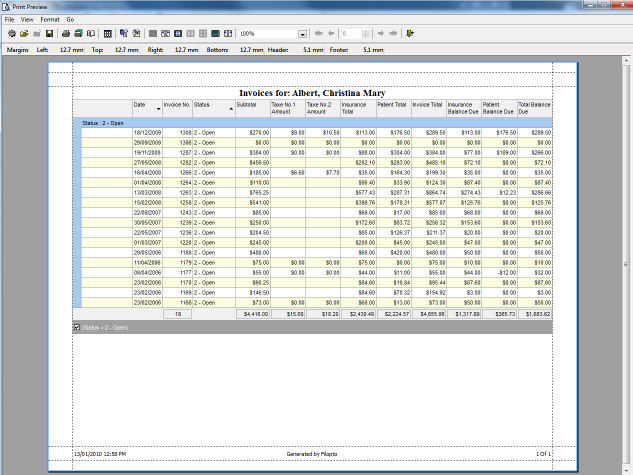
Task: Click the 'Generated by Filopto' footer text
Action: click(312, 454)
